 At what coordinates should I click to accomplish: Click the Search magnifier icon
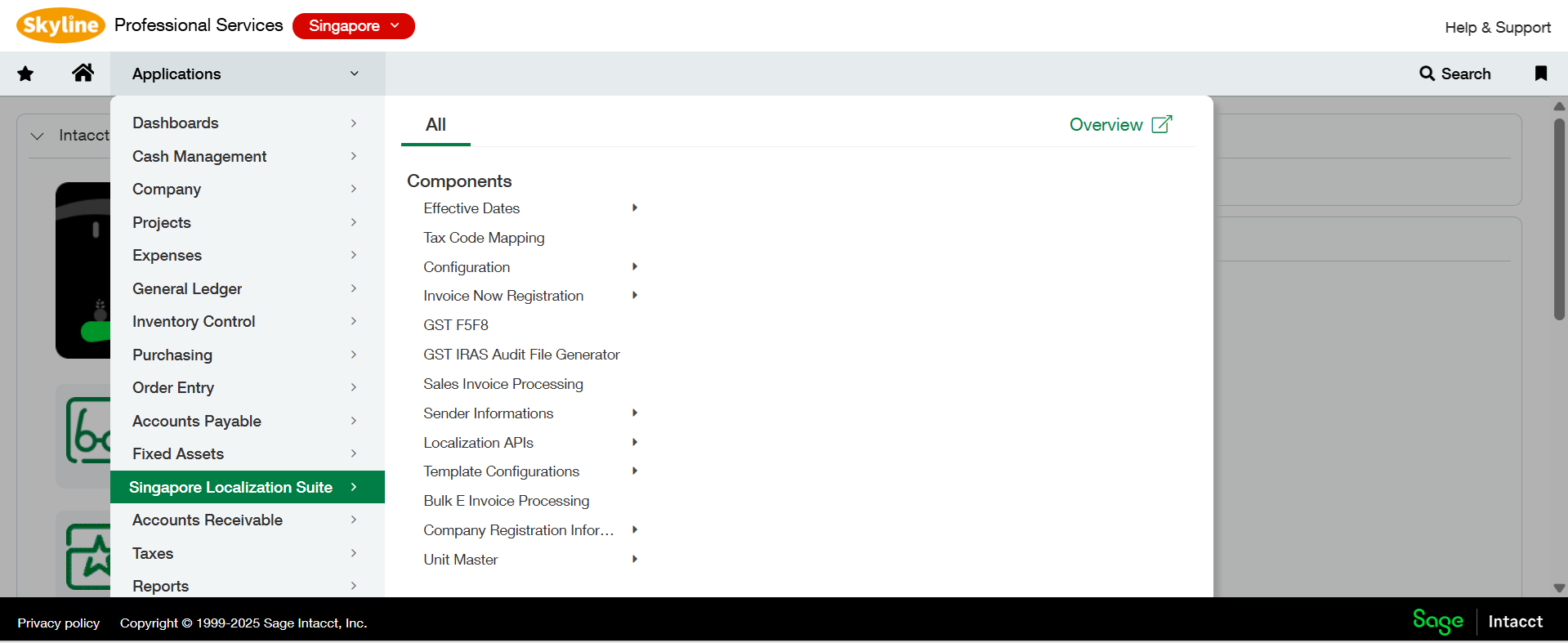pyautogui.click(x=1427, y=74)
